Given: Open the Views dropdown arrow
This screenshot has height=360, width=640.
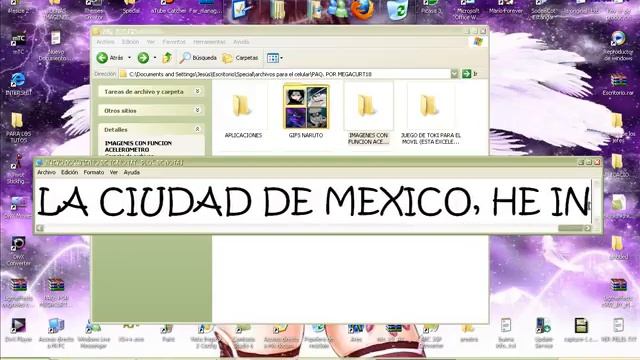Looking at the screenshot, I should pyautogui.click(x=282, y=58).
